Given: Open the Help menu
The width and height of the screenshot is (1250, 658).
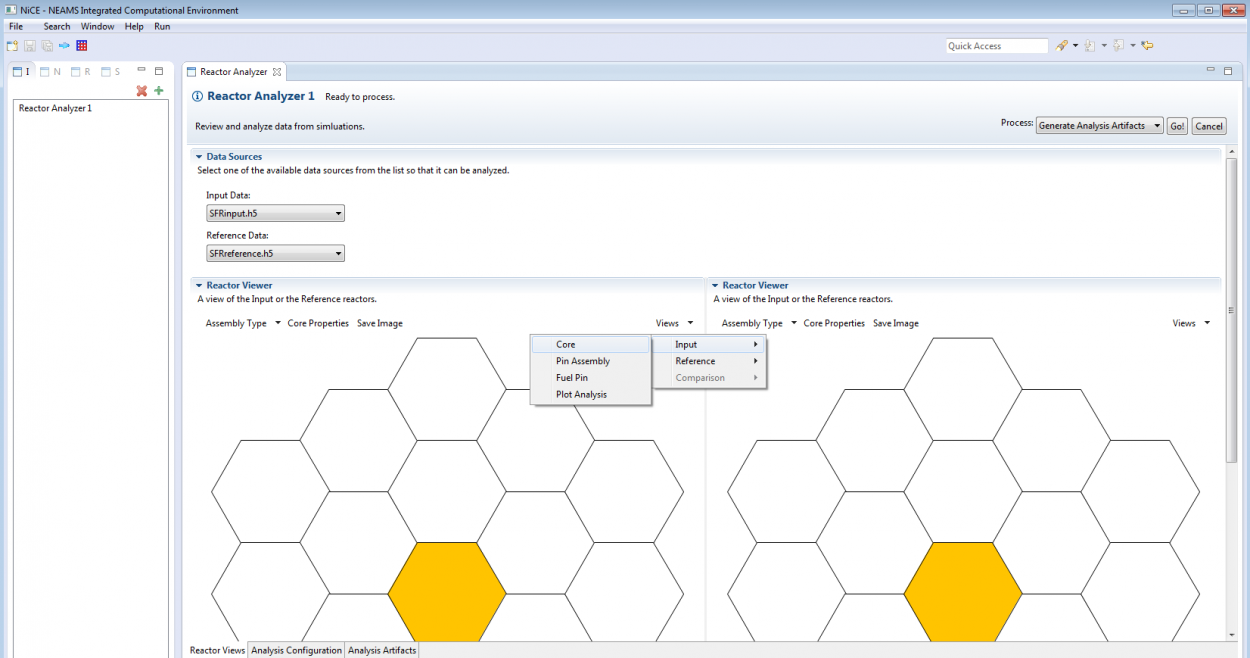Looking at the screenshot, I should tap(134, 26).
